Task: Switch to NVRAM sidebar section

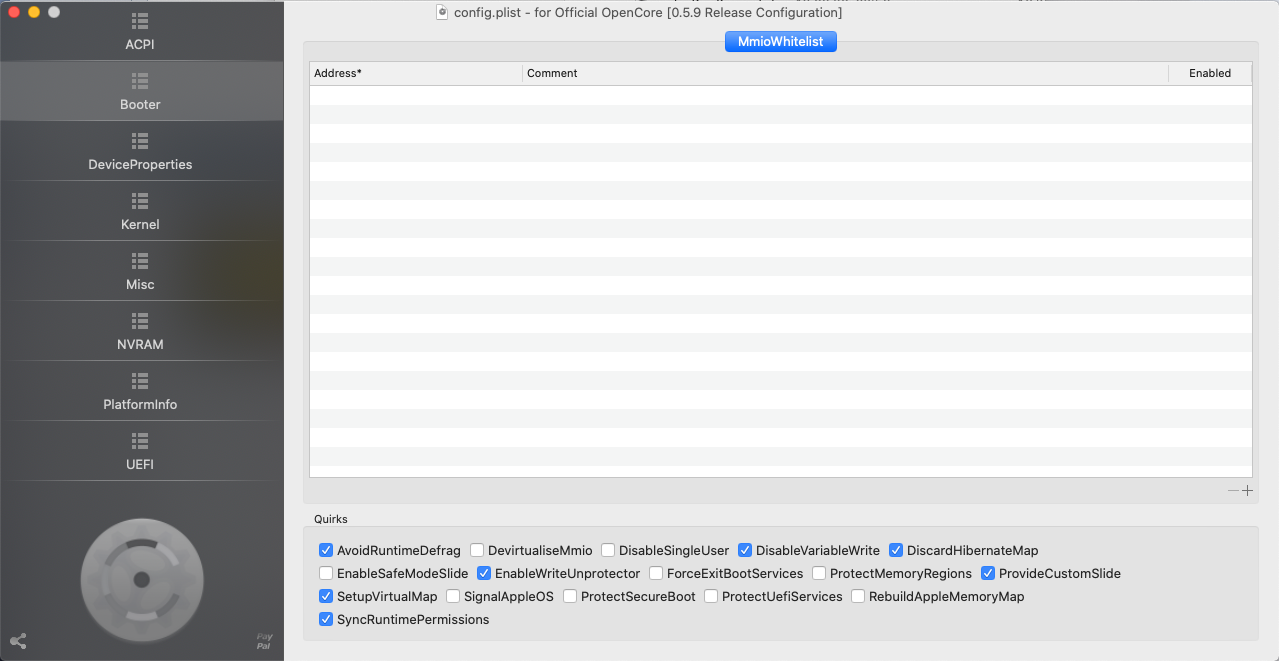Action: (x=140, y=332)
